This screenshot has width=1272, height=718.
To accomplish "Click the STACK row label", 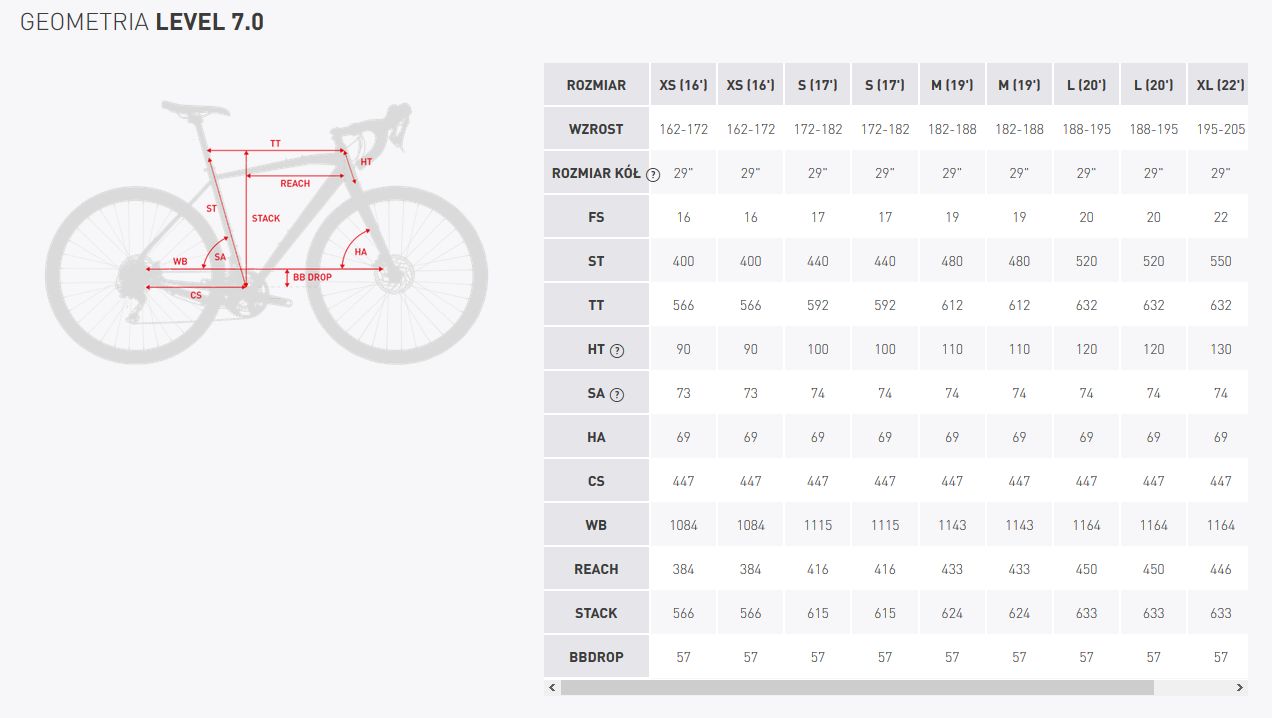I will 596,613.
